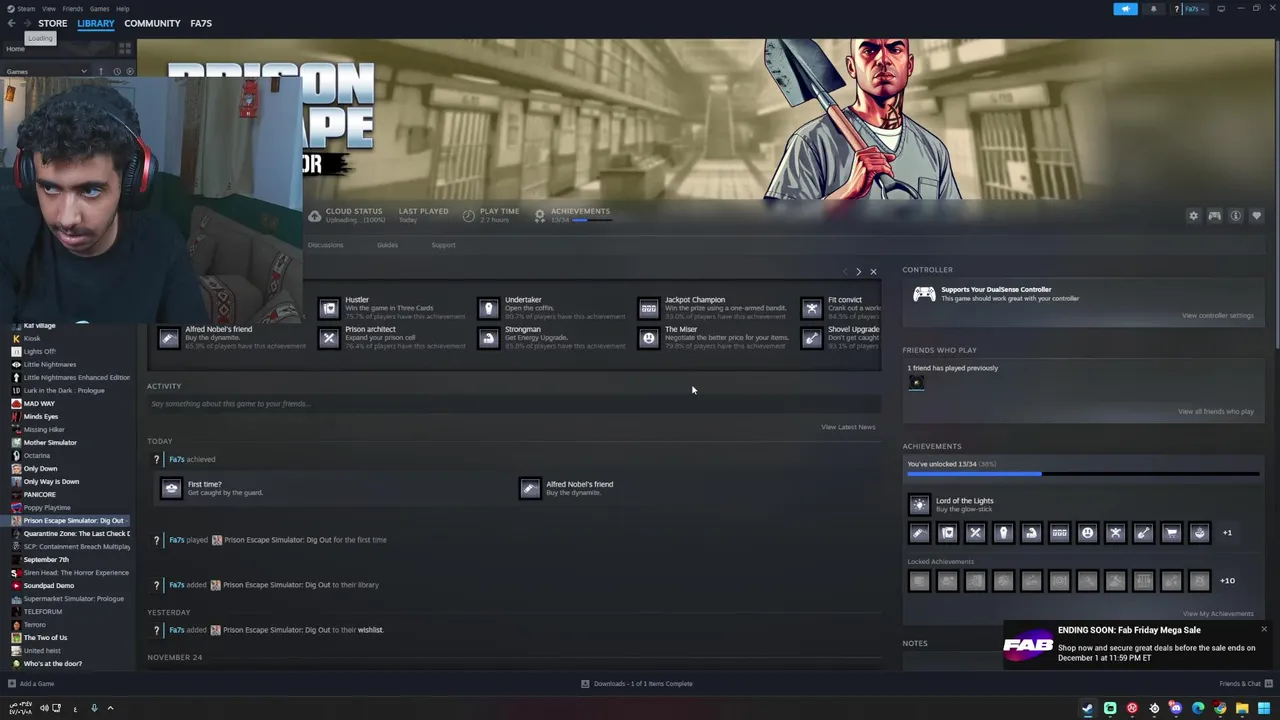
Task: Click the back navigation arrow
Action: pos(10,23)
